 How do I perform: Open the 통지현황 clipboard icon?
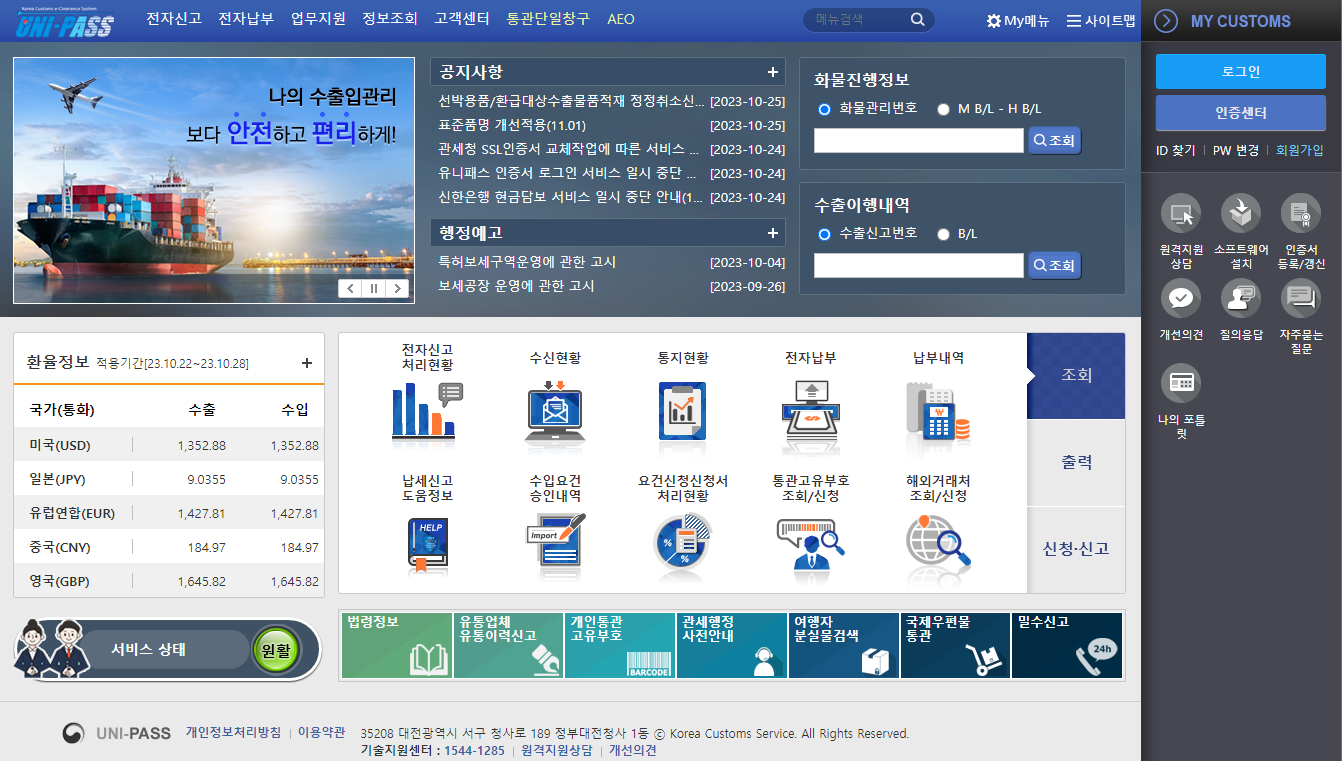[683, 410]
